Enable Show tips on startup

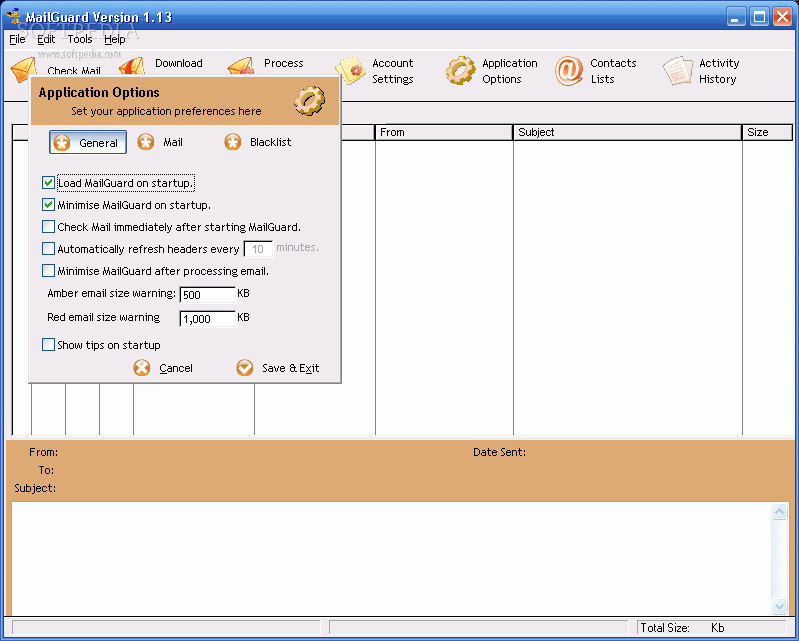(x=48, y=344)
